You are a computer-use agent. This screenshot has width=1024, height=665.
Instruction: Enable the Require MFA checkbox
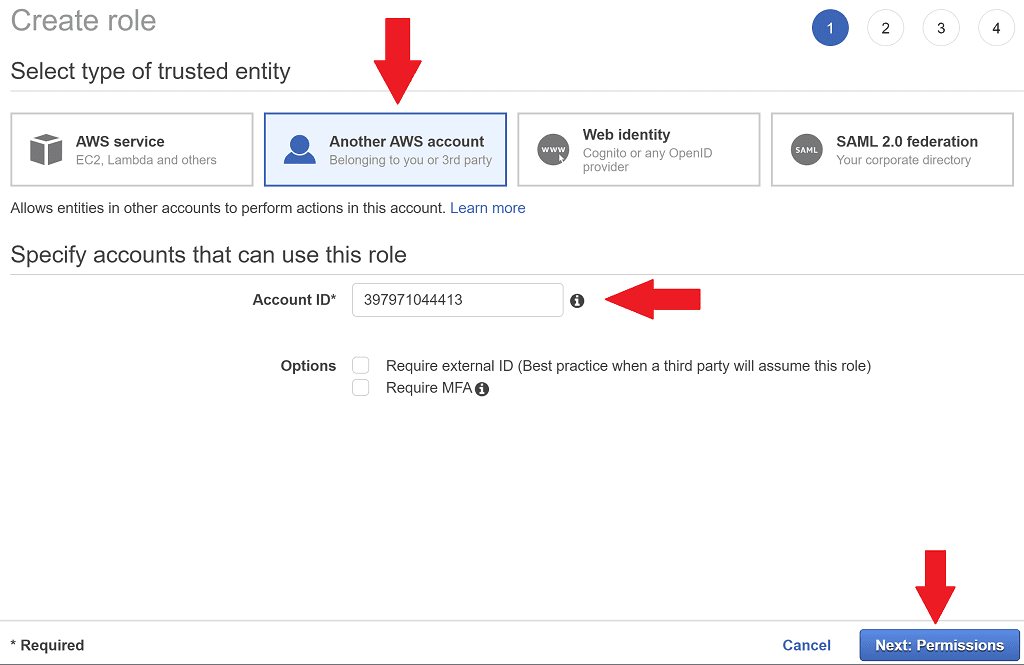pyautogui.click(x=360, y=387)
